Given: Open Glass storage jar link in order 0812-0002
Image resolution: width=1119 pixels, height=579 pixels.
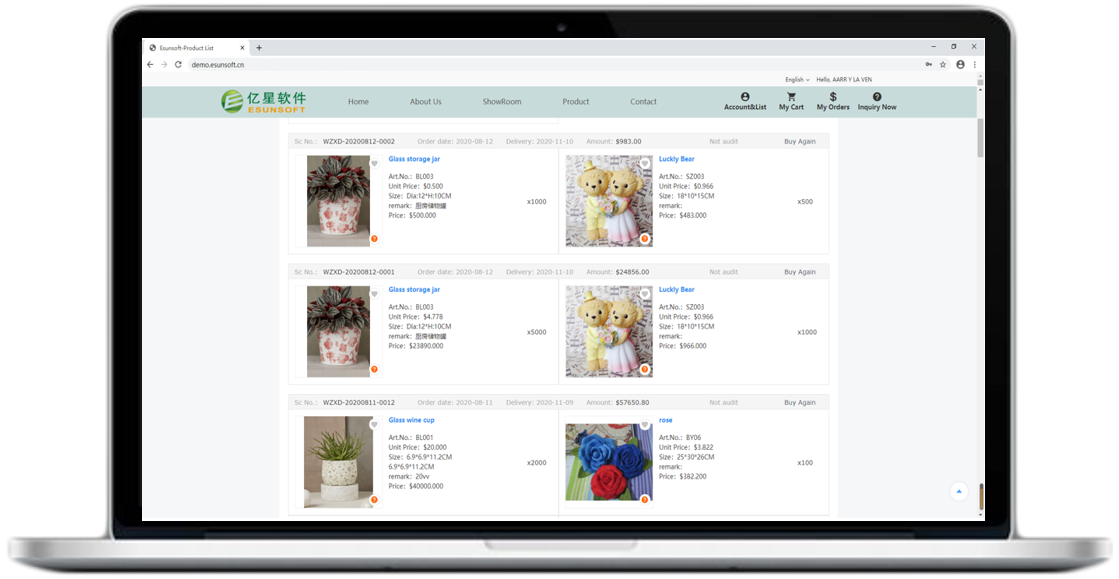Looking at the screenshot, I should point(414,159).
